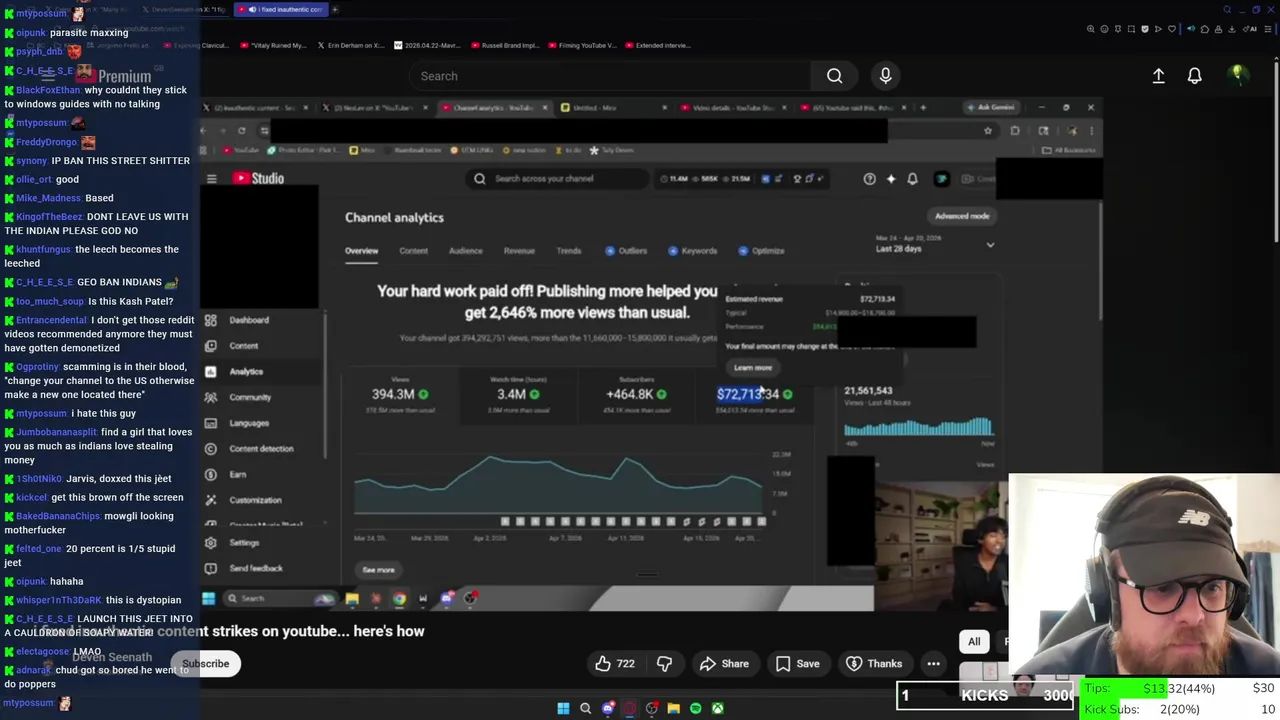Click the See more button below chart
1280x720 pixels.
click(378, 570)
